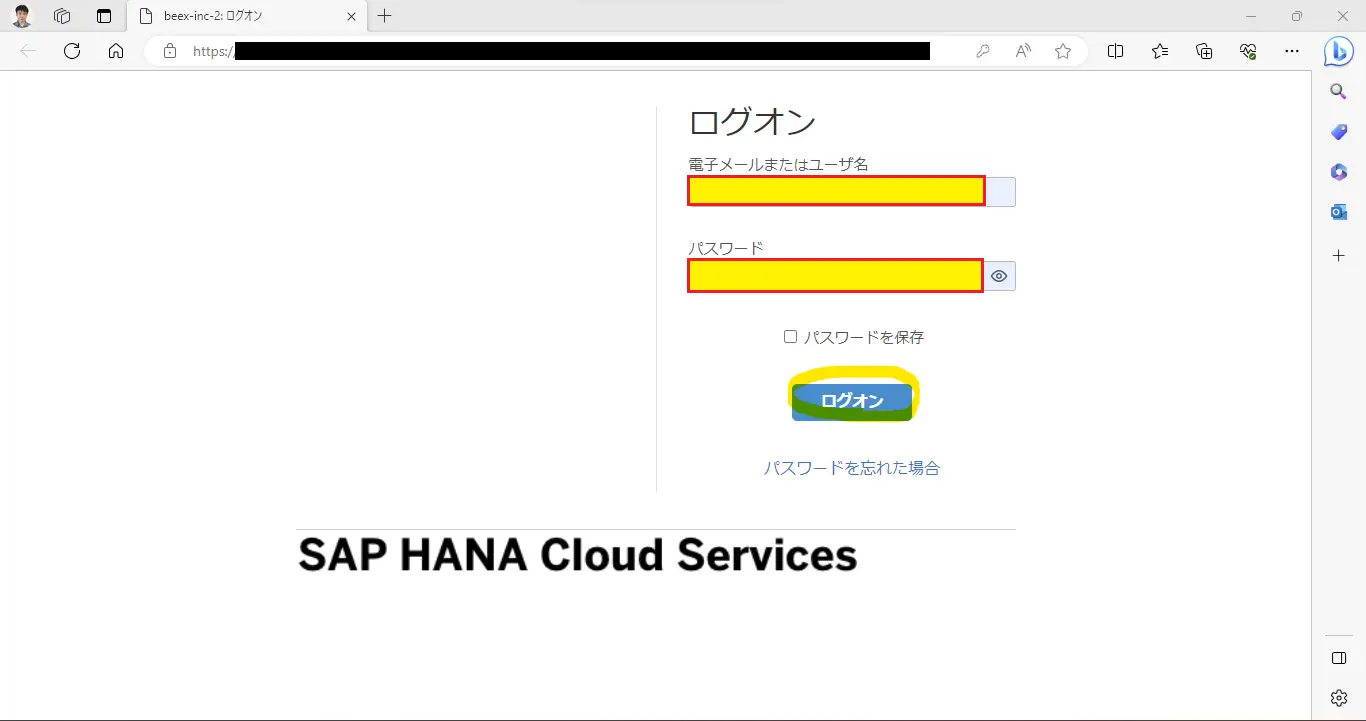Minimize the browser window
Screen dimensions: 1366x721
[x=1251, y=16]
